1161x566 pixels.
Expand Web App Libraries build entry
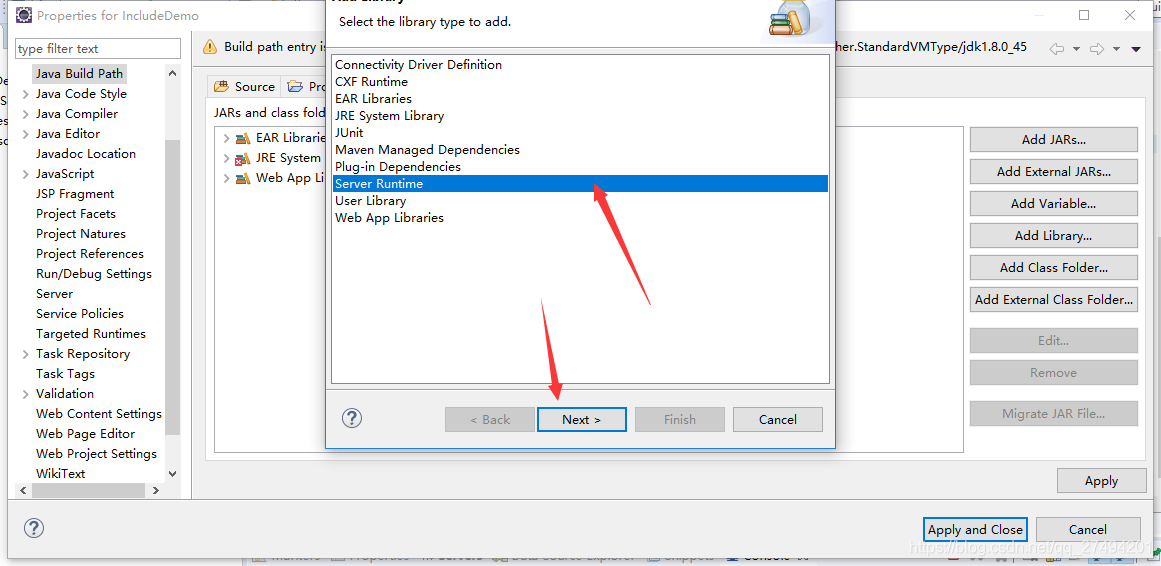(x=227, y=178)
